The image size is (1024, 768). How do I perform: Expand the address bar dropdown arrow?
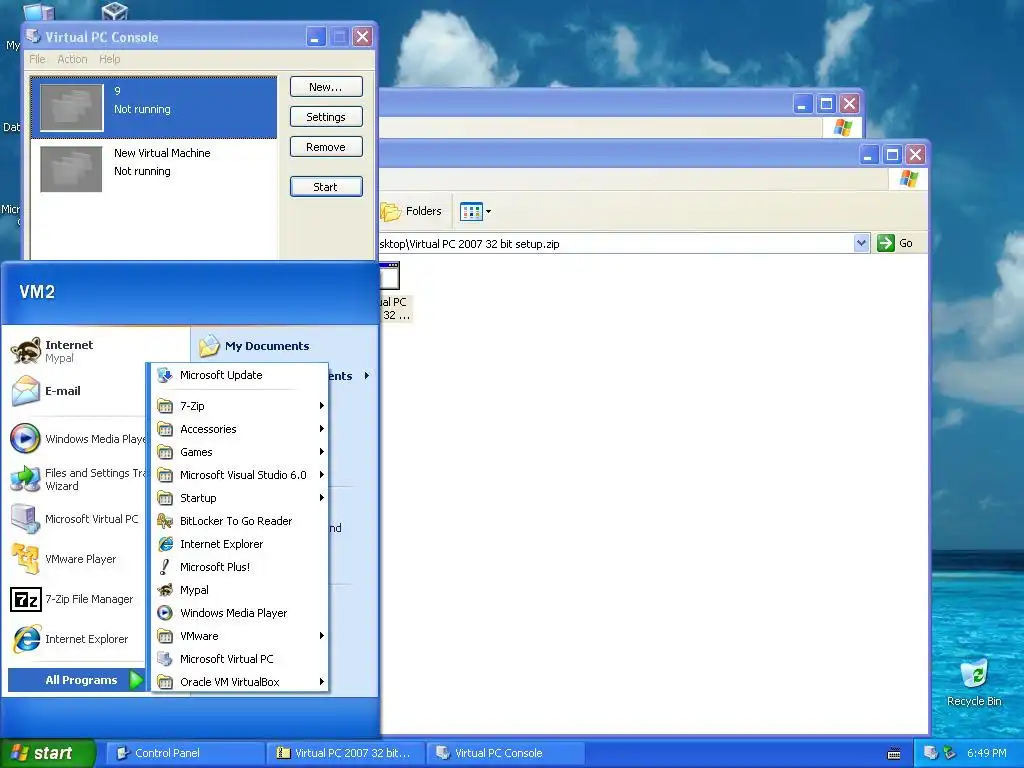(861, 243)
